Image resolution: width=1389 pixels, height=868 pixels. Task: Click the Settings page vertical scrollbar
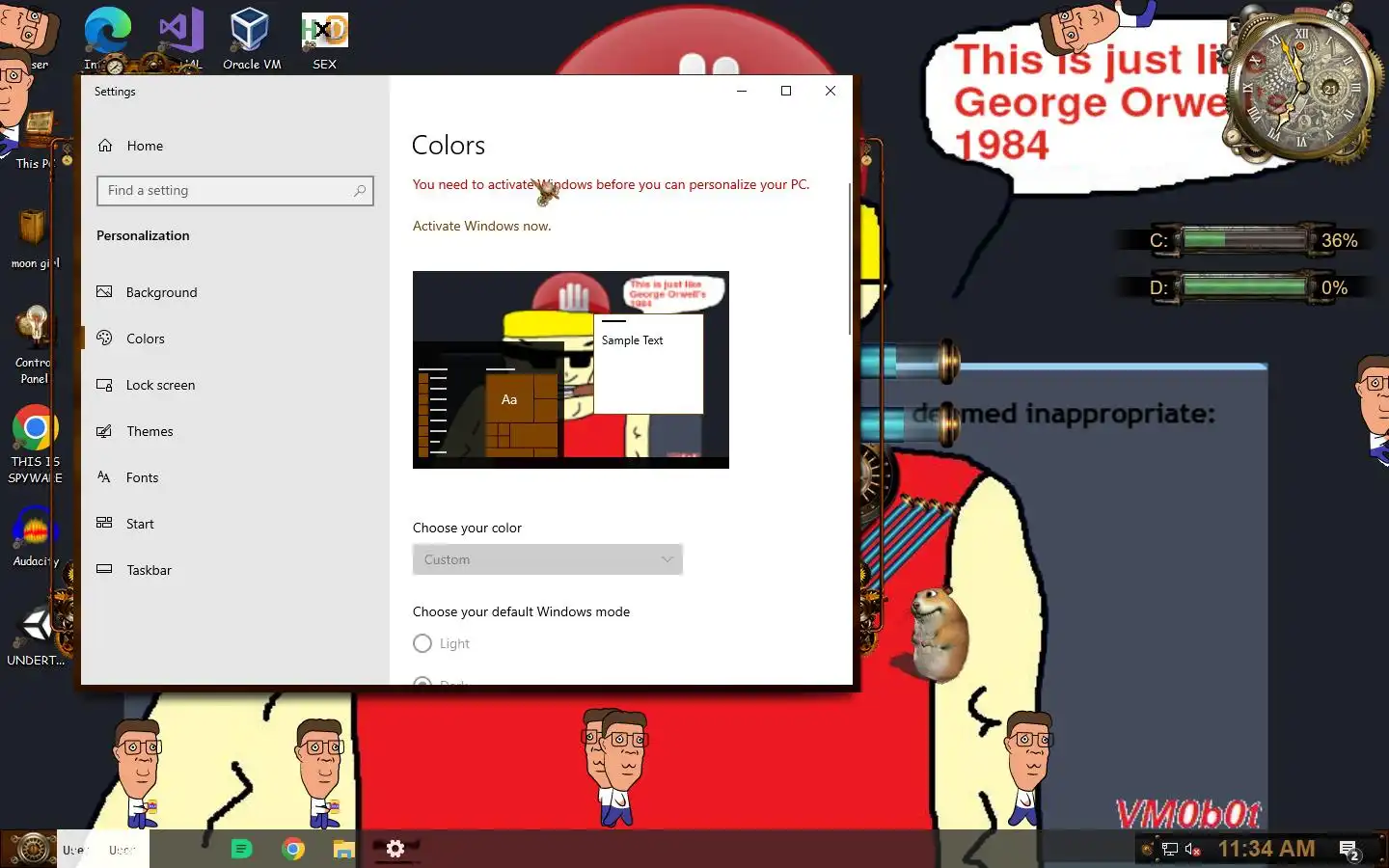[849, 258]
